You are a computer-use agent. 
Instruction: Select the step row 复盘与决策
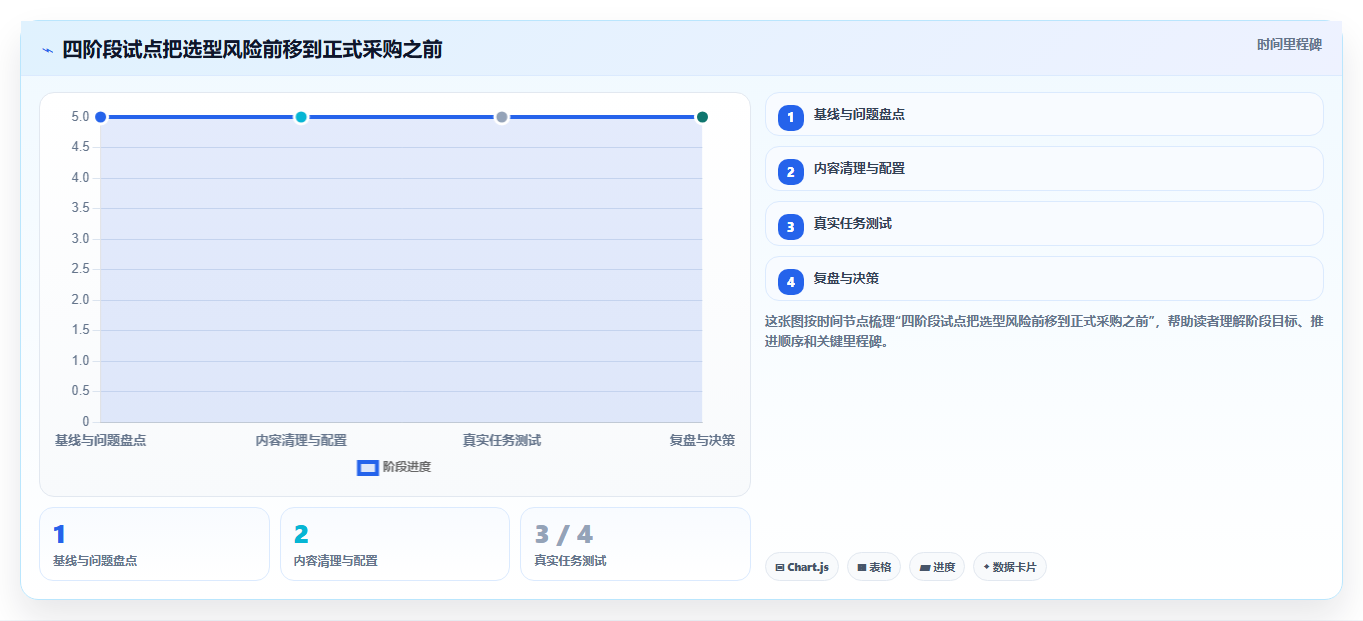(x=1044, y=278)
